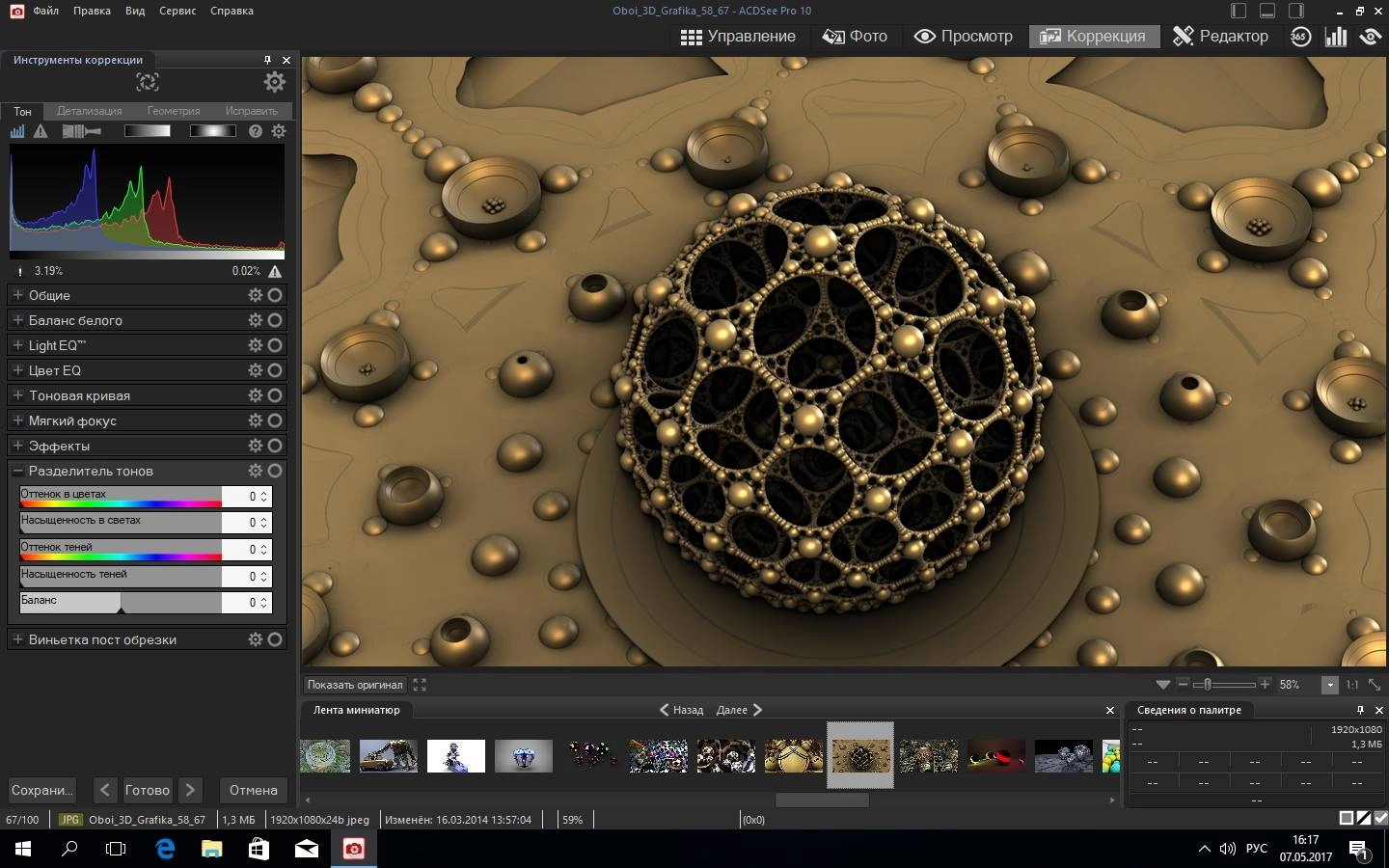
Task: Toggle the Мягкий фокус enable circle
Action: click(275, 420)
